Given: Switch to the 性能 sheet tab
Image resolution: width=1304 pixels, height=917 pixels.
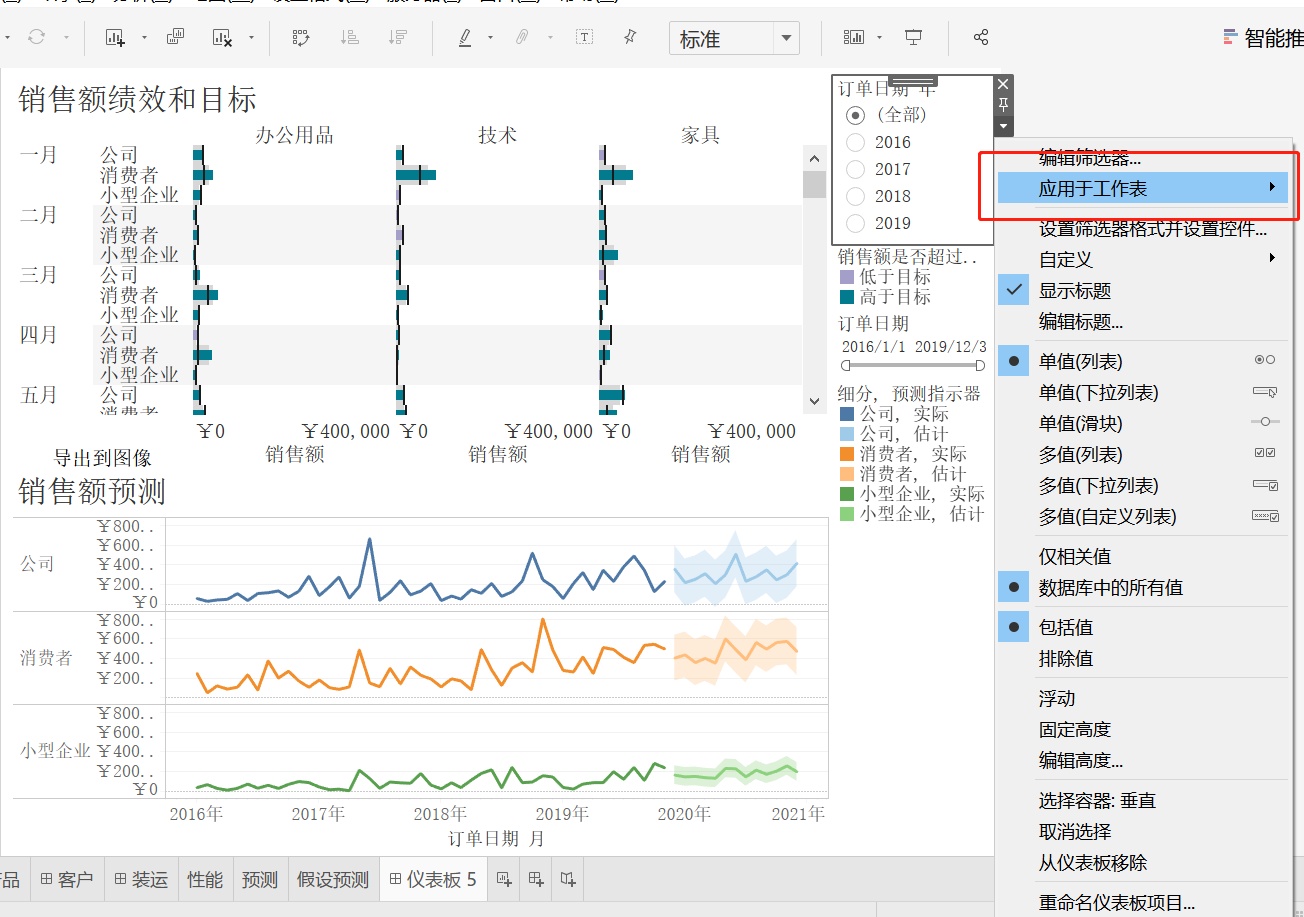Looking at the screenshot, I should (205, 879).
